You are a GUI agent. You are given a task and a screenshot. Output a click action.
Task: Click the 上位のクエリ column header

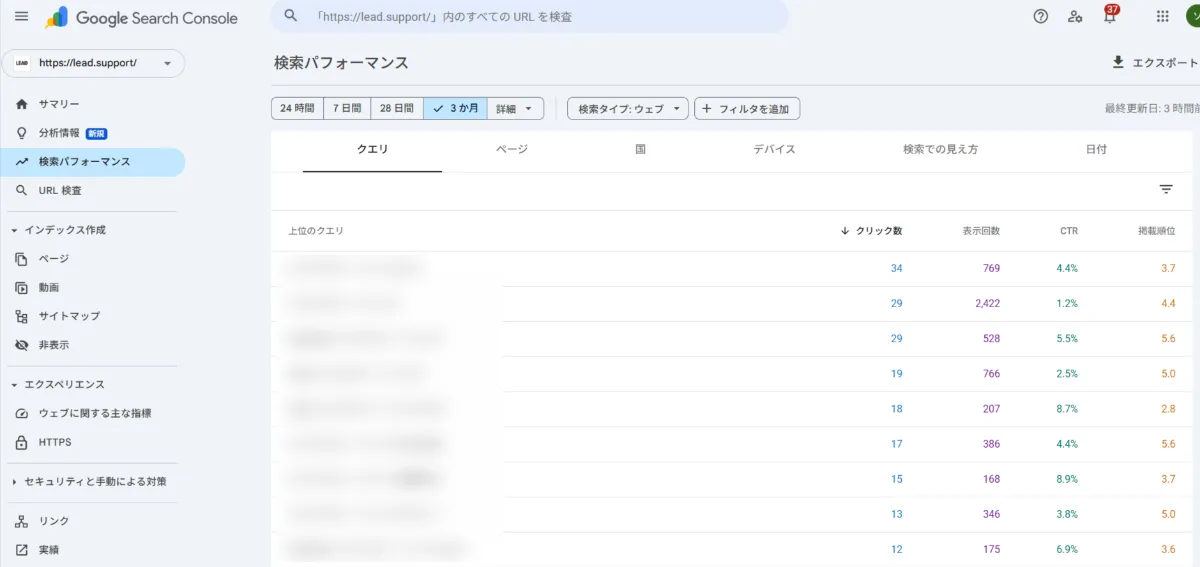(316, 231)
